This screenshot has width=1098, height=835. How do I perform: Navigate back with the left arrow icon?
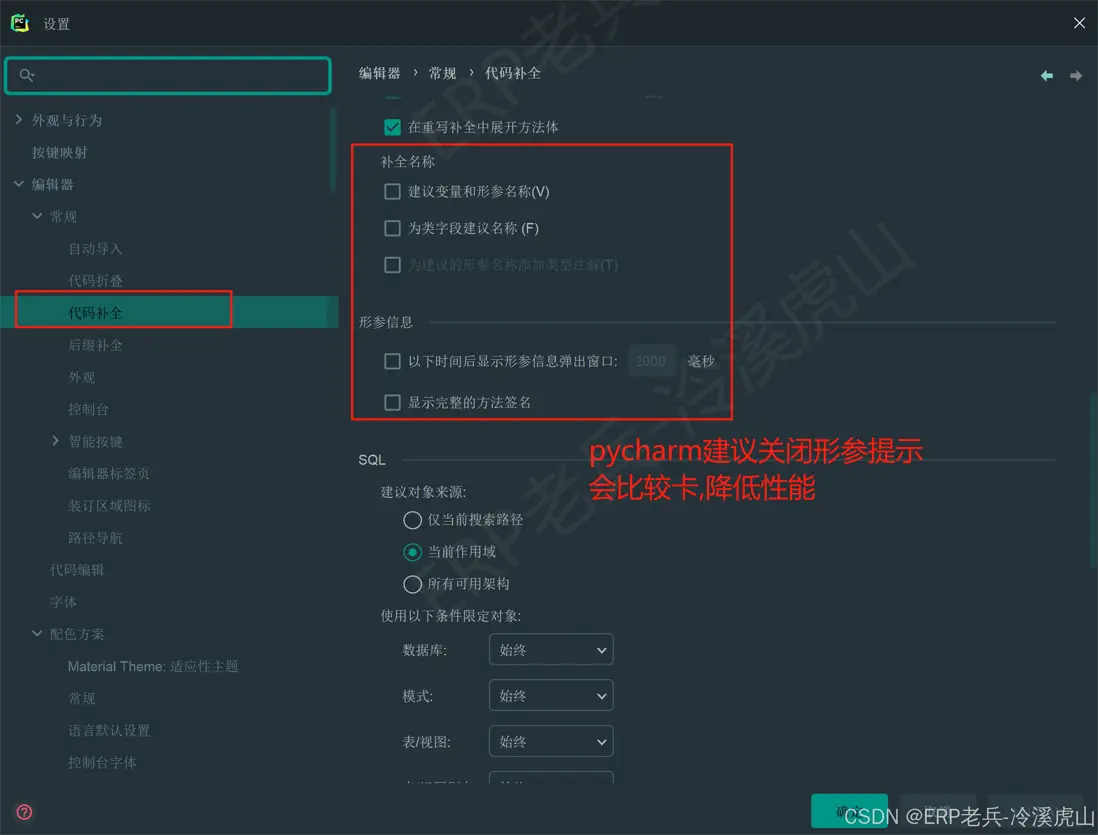coord(1046,74)
